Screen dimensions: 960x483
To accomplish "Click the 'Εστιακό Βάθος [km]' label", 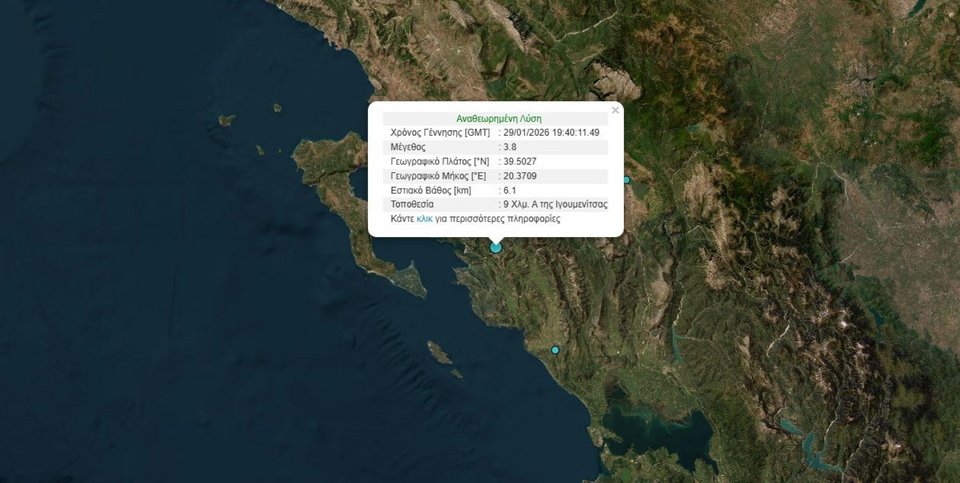I will [430, 190].
